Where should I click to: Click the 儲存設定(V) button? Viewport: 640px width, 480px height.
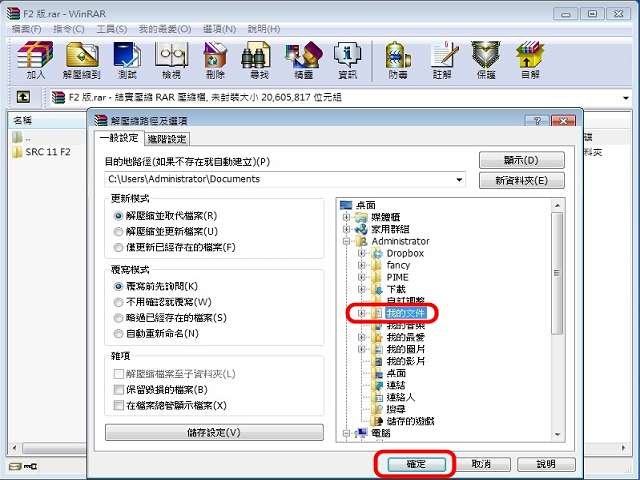[214, 433]
